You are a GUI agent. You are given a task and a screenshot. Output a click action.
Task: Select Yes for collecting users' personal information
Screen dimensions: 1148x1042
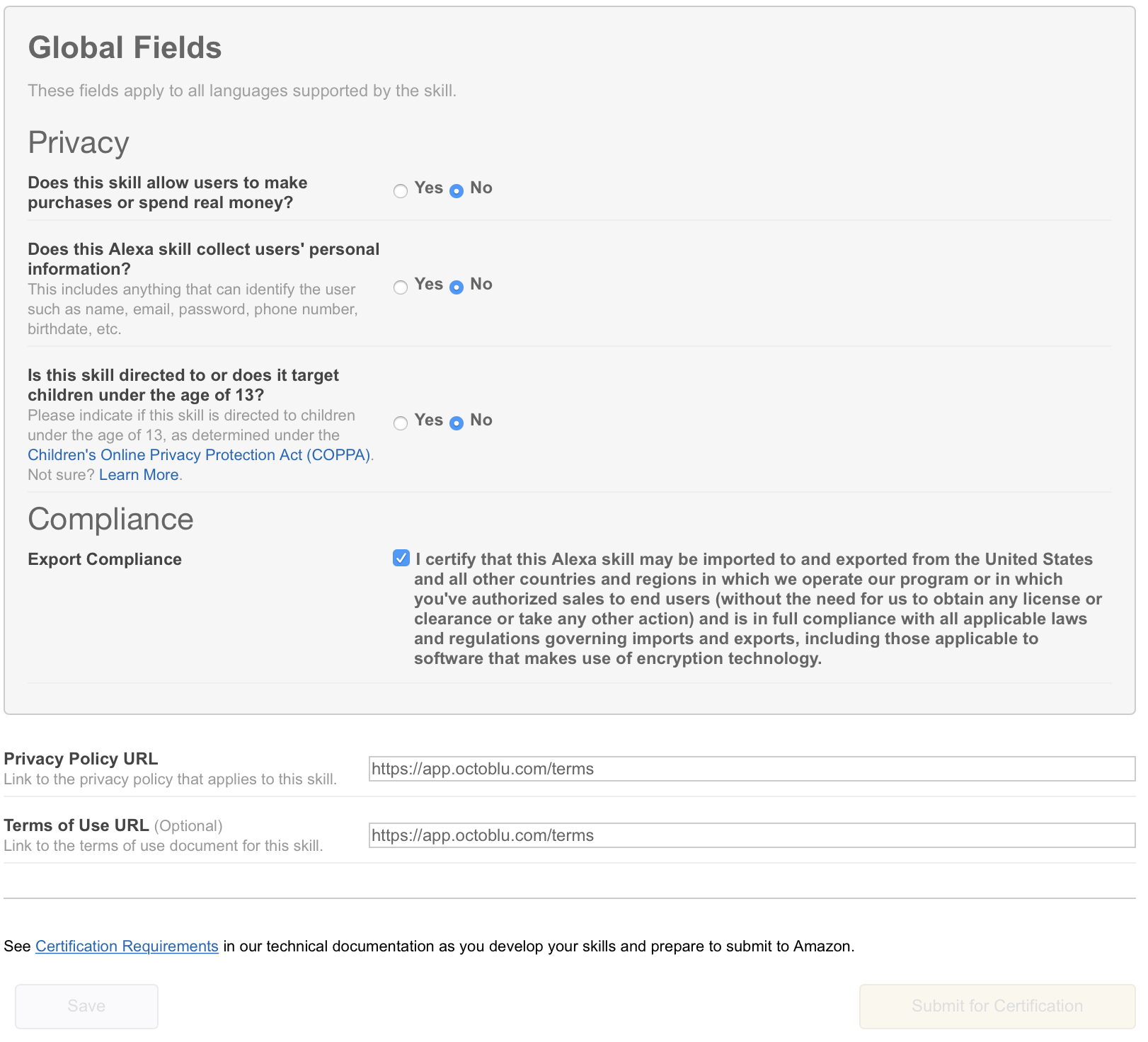[x=401, y=287]
